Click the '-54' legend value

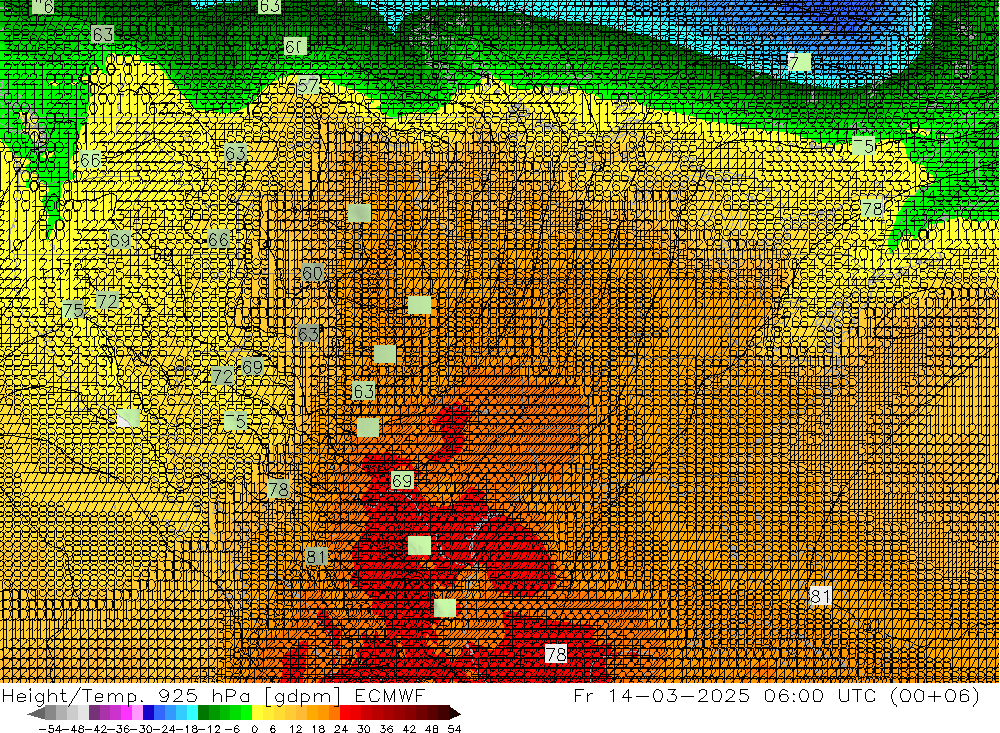tap(50, 729)
